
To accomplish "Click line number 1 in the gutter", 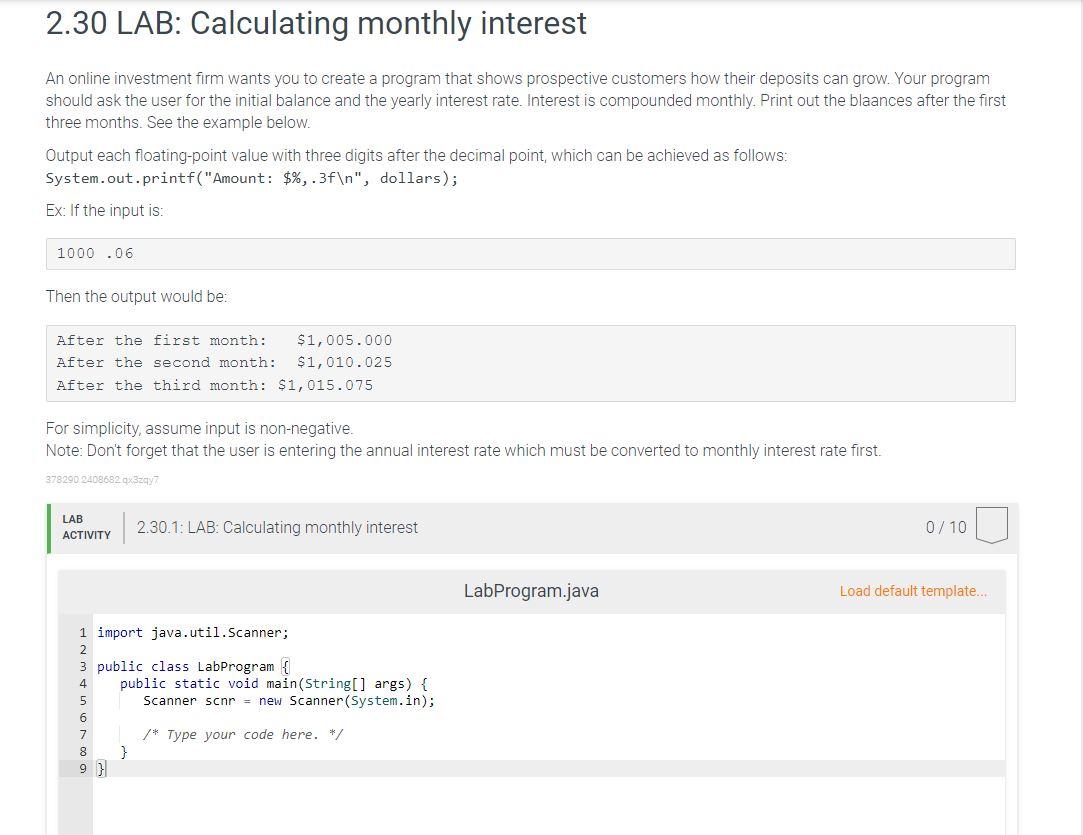I will [81, 632].
